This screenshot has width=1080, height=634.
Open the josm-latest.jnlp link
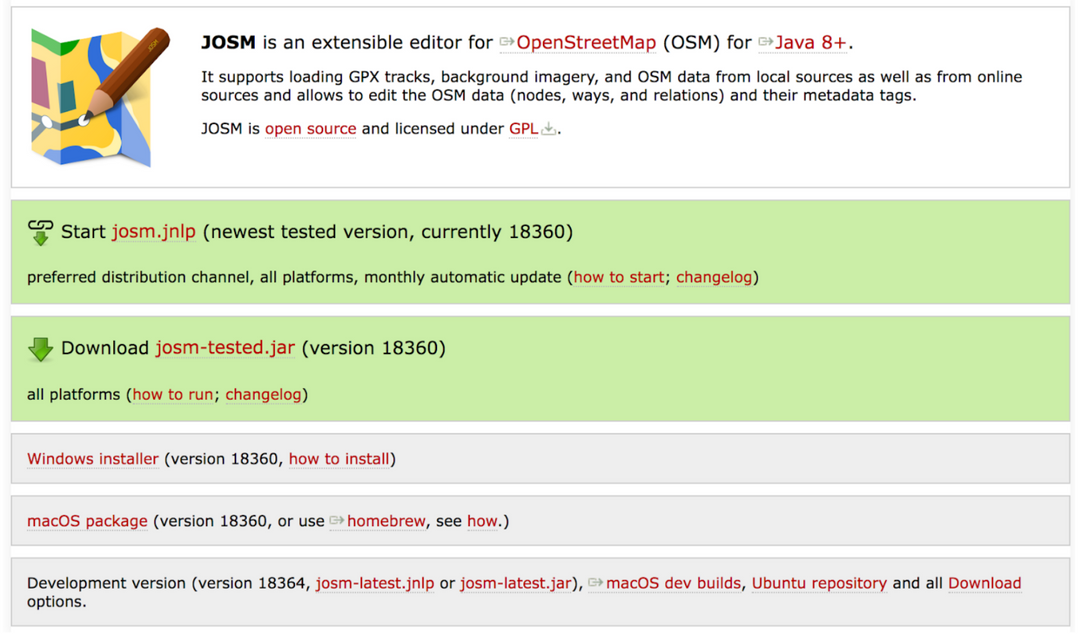click(x=375, y=583)
